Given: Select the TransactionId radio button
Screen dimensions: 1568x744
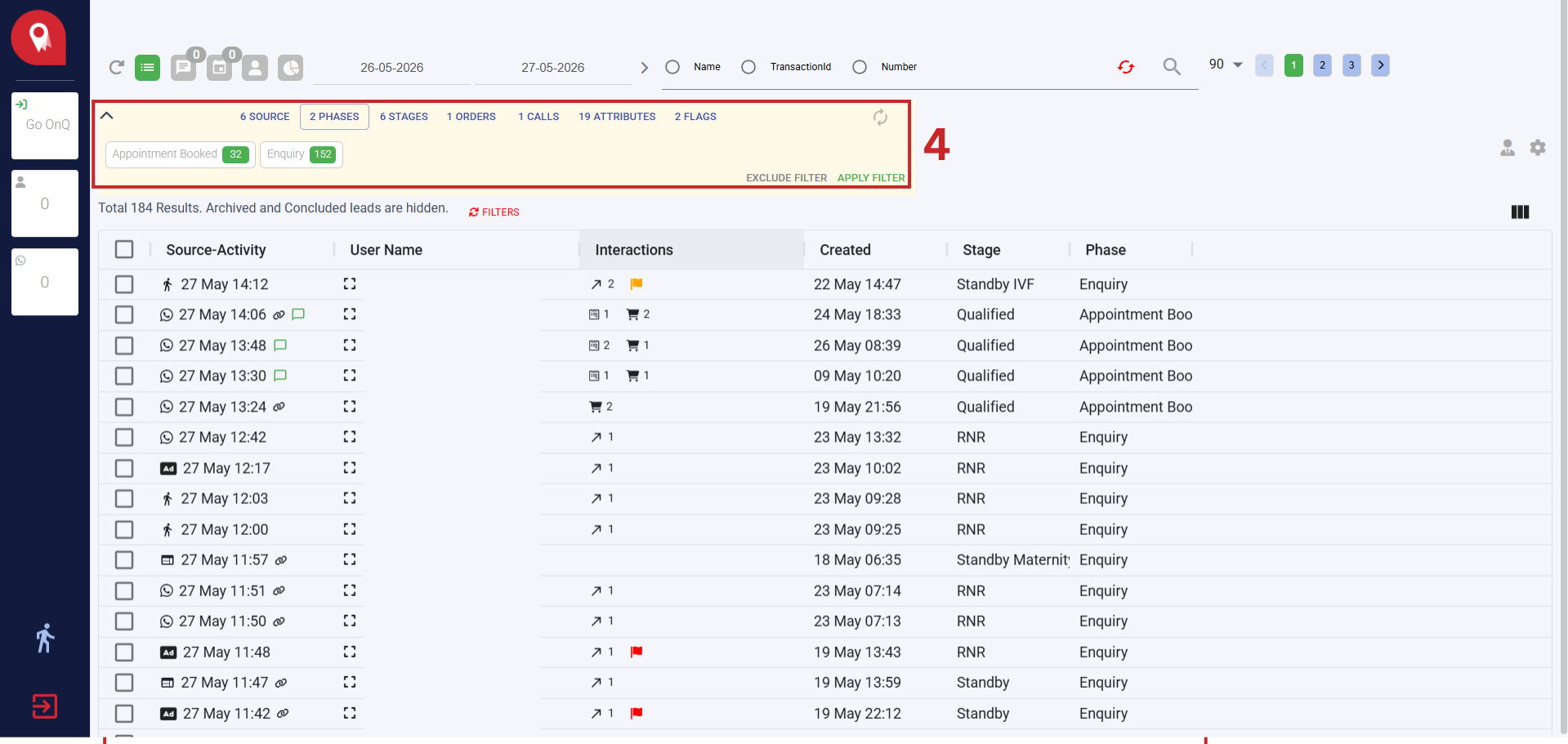Looking at the screenshot, I should tap(748, 67).
